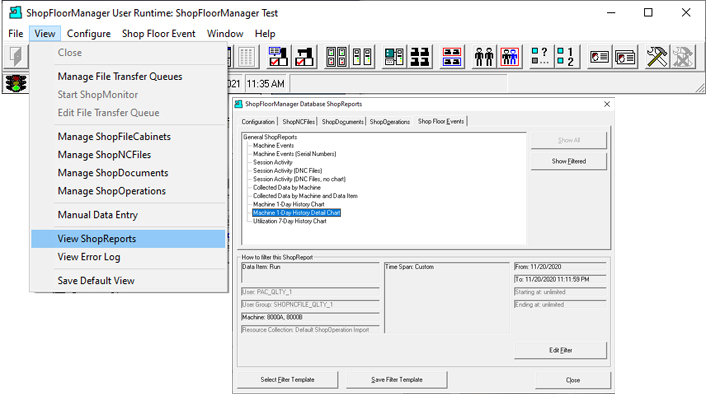Click the ShopReports dialog title icon
Image resolution: width=706 pixels, height=397 pixels.
[239, 104]
